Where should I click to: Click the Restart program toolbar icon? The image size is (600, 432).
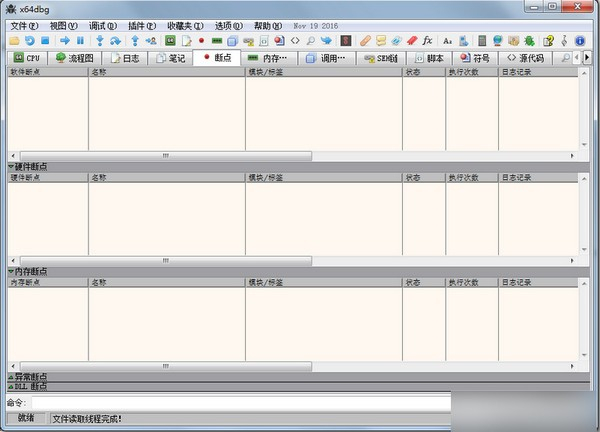point(30,41)
